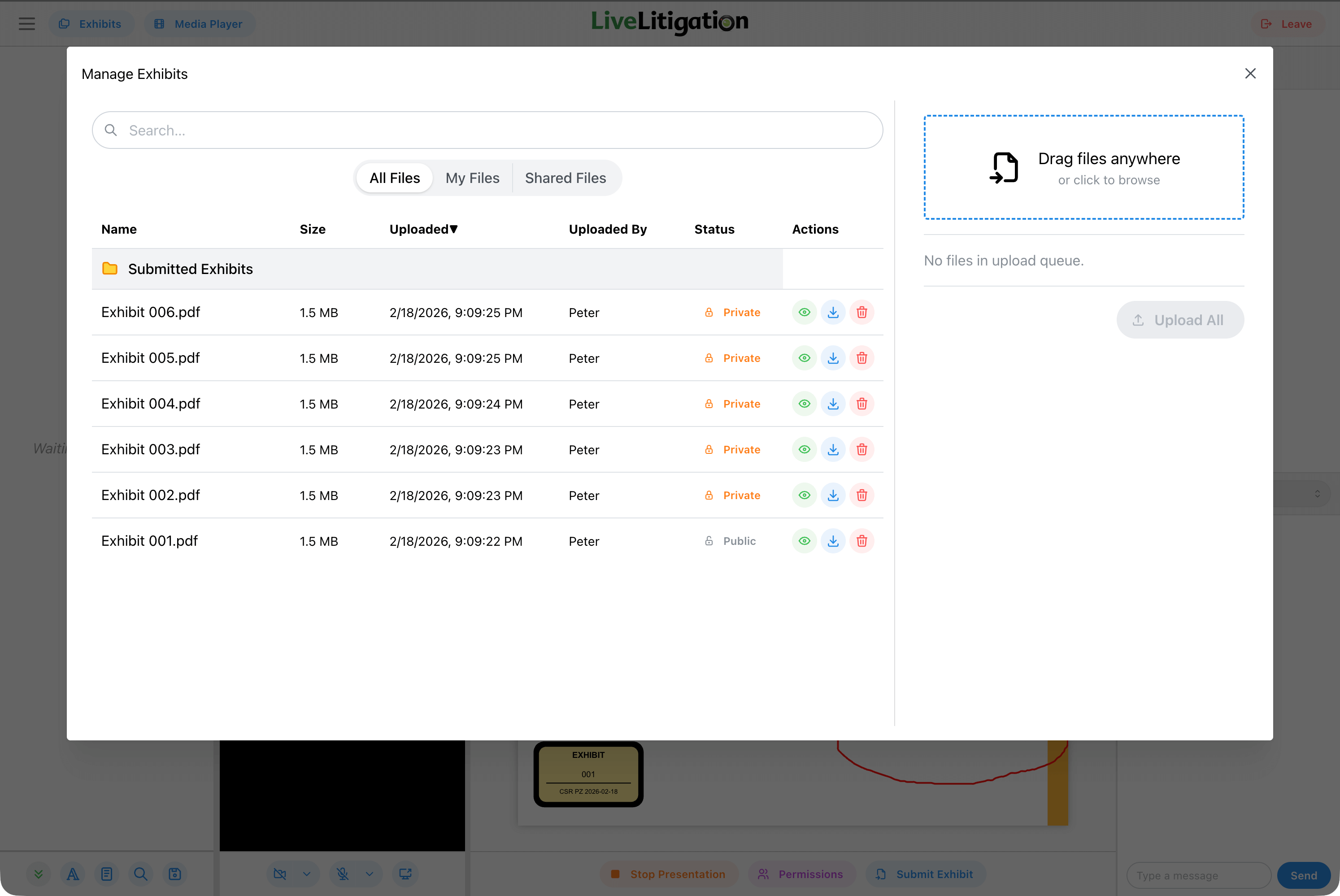This screenshot has height=896, width=1340.
Task: Sort files by Name column header
Action: [x=119, y=229]
